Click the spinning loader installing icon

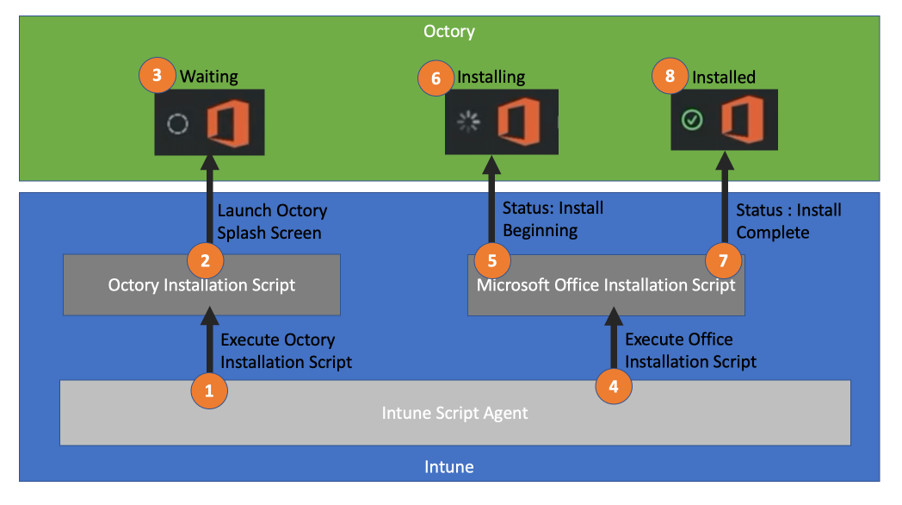point(468,122)
